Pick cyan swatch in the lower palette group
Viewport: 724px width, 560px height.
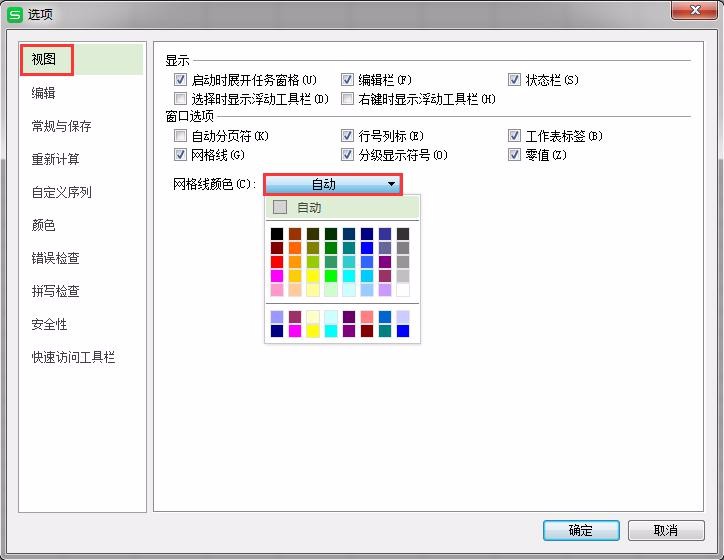(331, 331)
